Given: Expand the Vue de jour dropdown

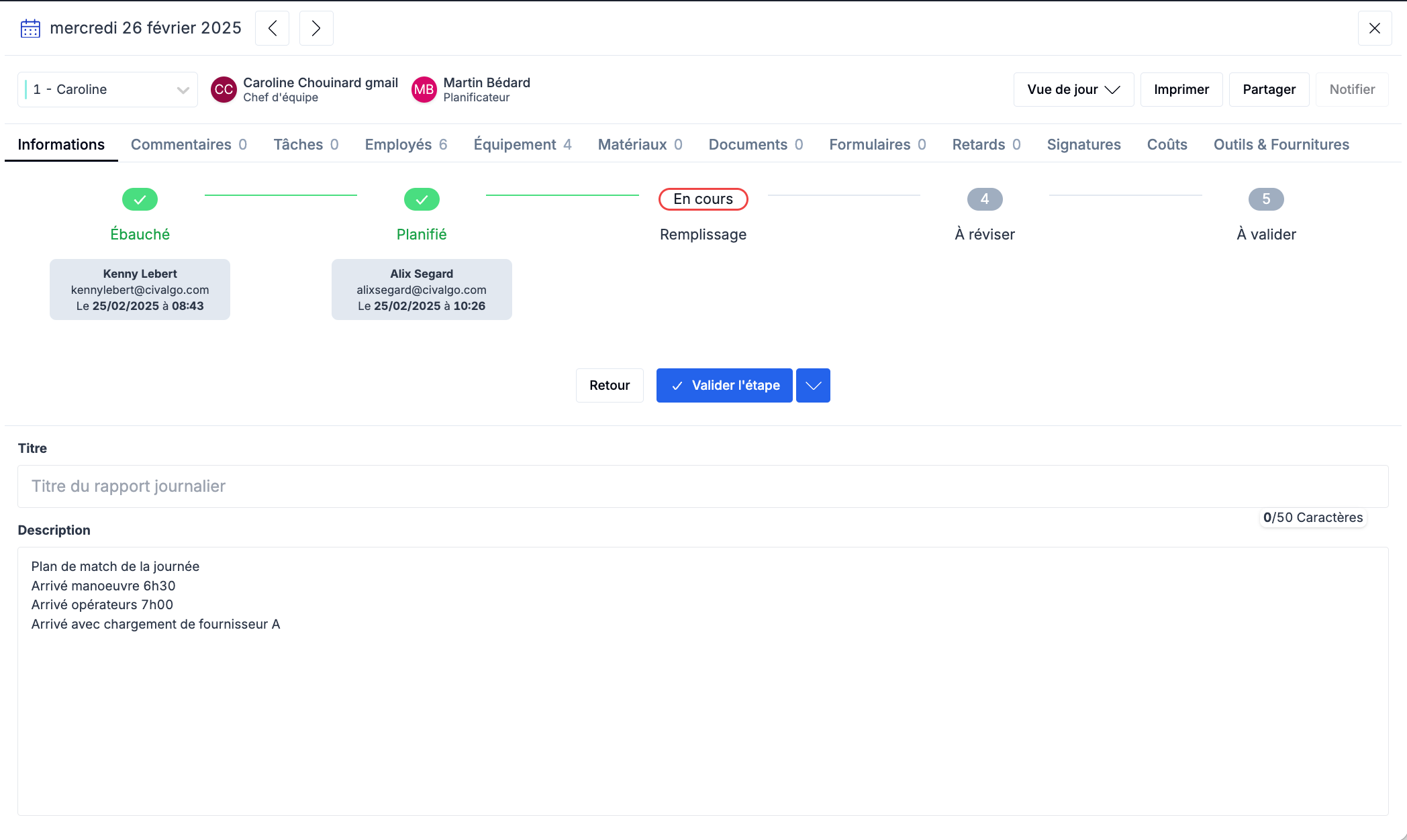Looking at the screenshot, I should (x=1073, y=89).
